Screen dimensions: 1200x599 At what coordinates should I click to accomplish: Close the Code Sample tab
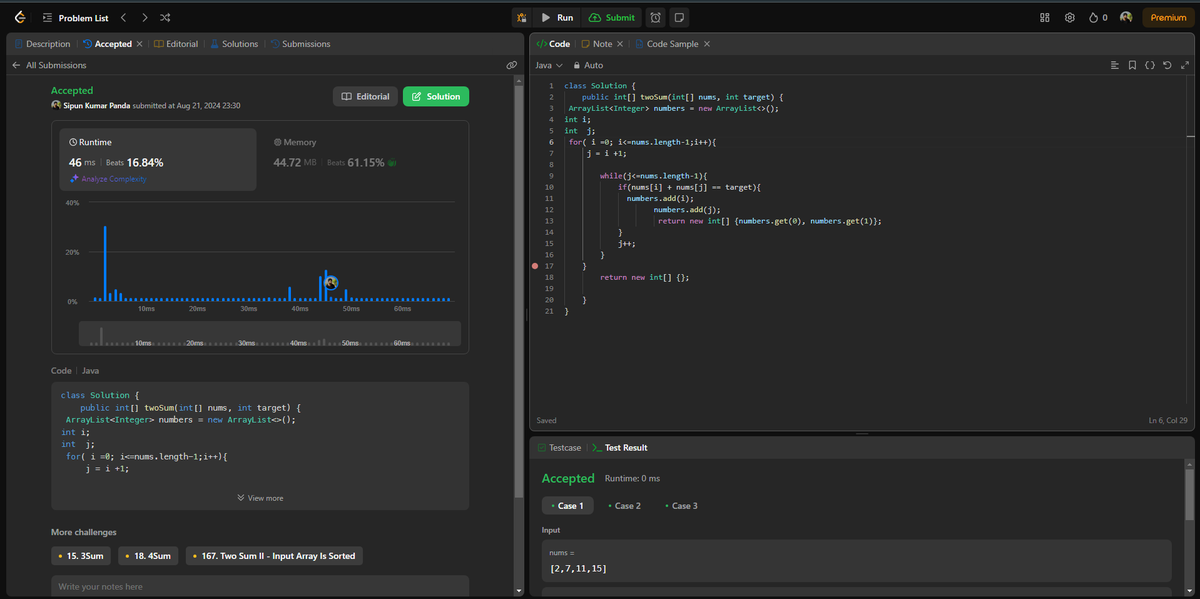(707, 44)
